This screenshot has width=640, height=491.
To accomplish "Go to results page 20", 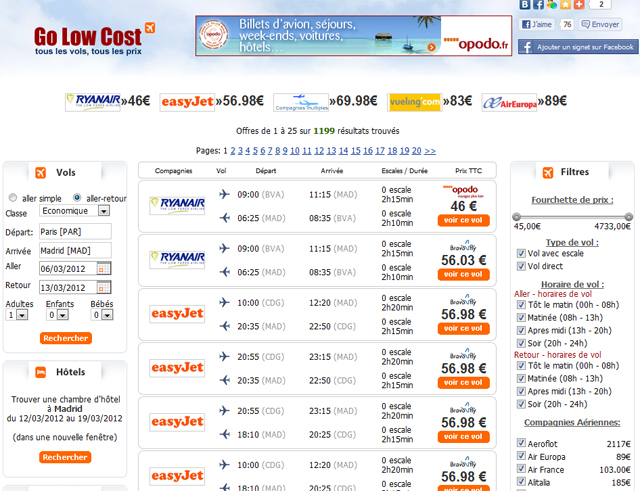I will (x=416, y=151).
